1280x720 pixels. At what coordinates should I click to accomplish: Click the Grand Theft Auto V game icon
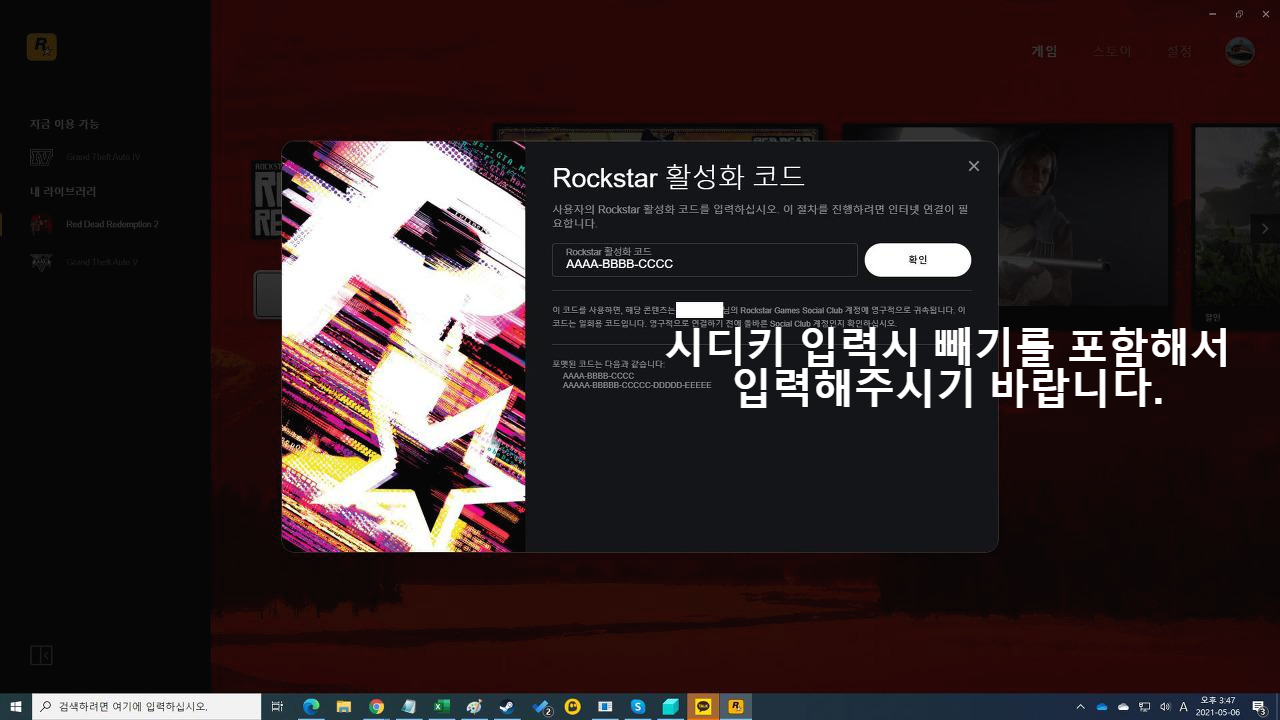(41, 262)
